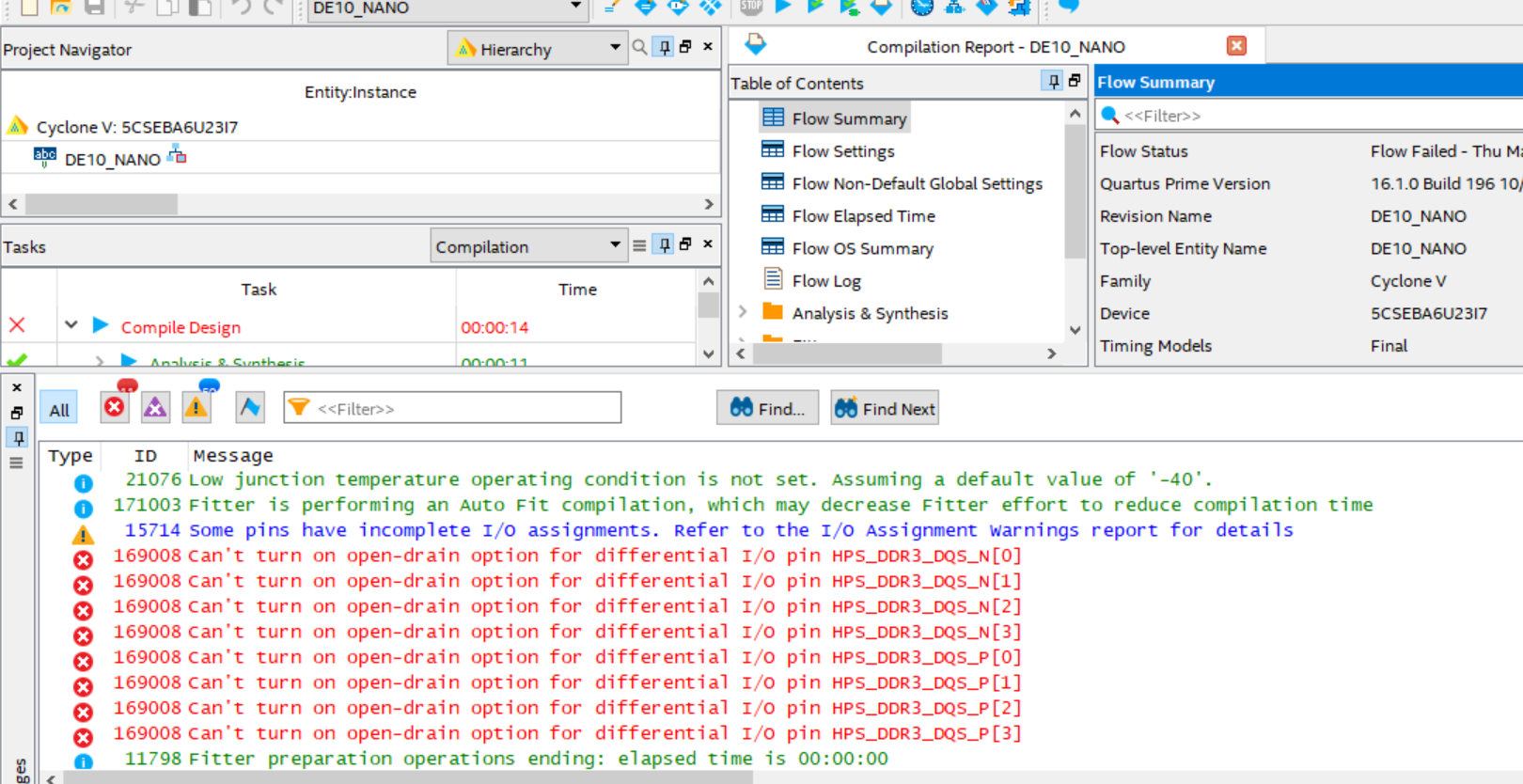Select Flow Settings report
The image size is (1523, 784).
[x=843, y=151]
